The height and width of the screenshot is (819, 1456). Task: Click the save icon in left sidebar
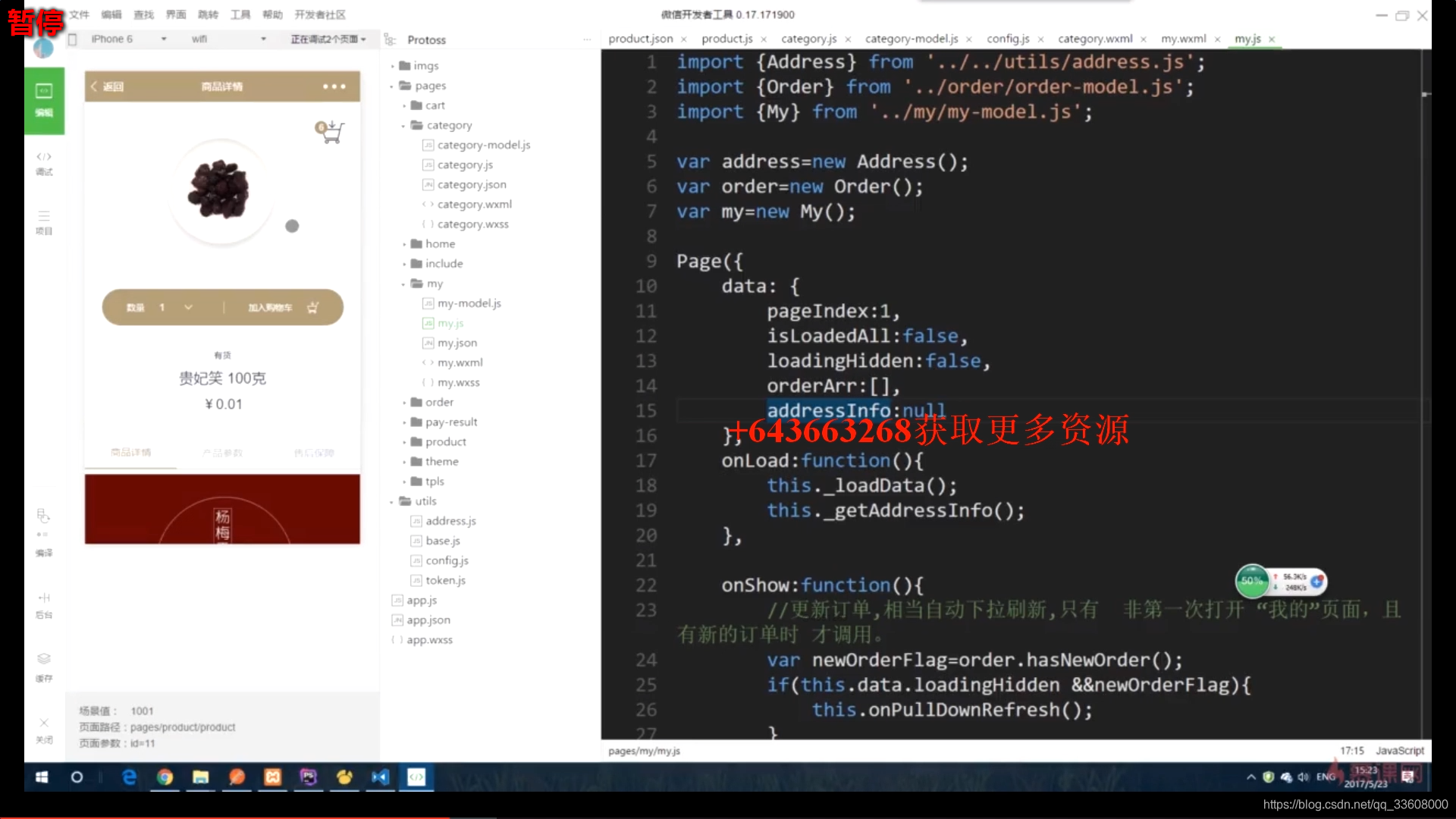coord(44,657)
